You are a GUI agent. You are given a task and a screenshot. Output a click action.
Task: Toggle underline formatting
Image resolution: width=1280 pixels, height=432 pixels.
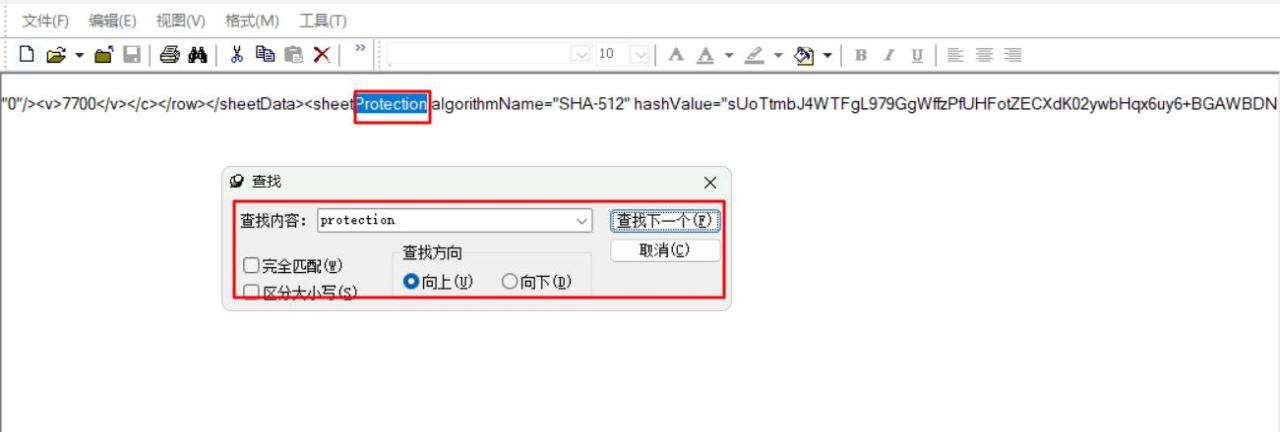pos(916,55)
